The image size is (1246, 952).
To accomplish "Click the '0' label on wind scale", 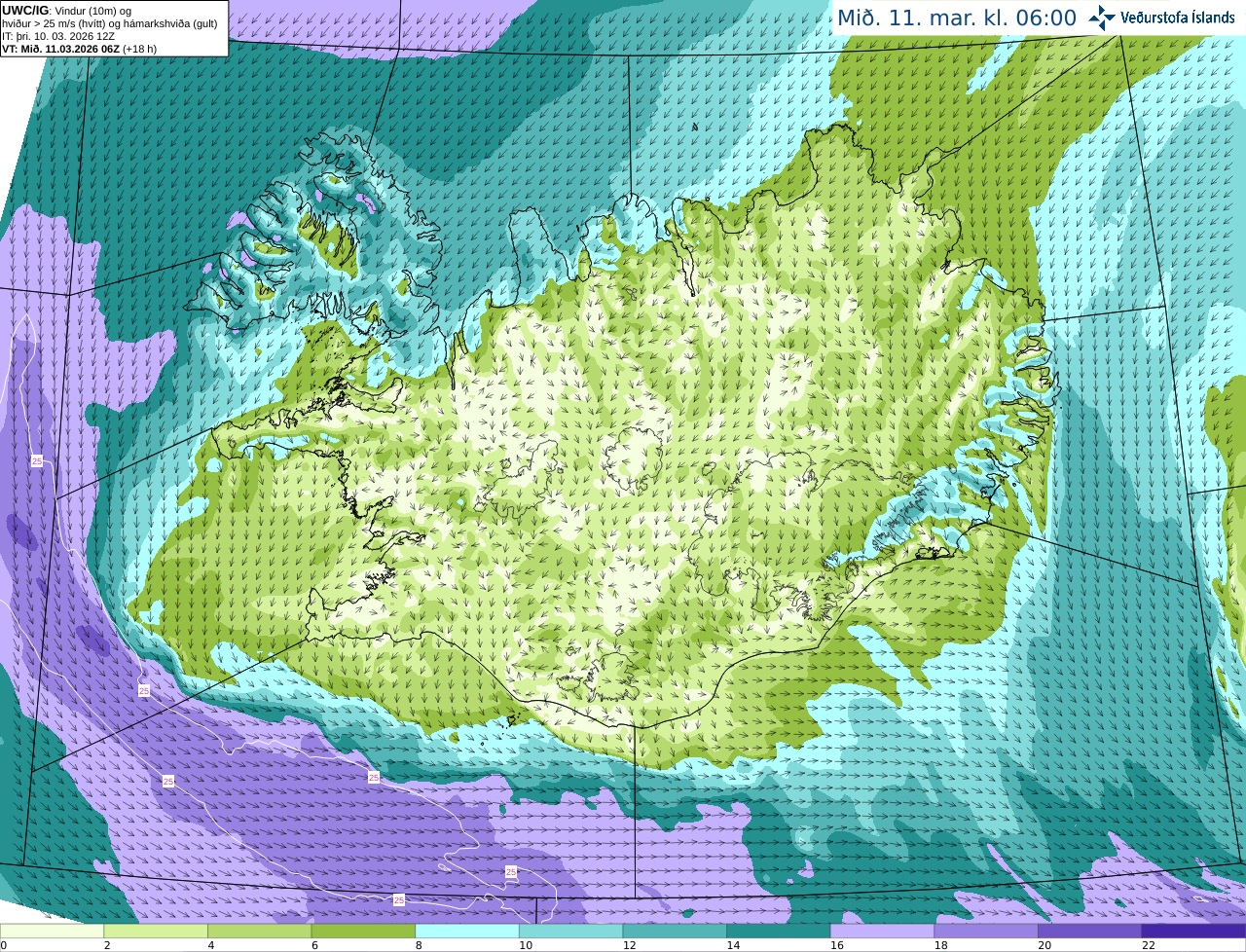I will coord(3,945).
